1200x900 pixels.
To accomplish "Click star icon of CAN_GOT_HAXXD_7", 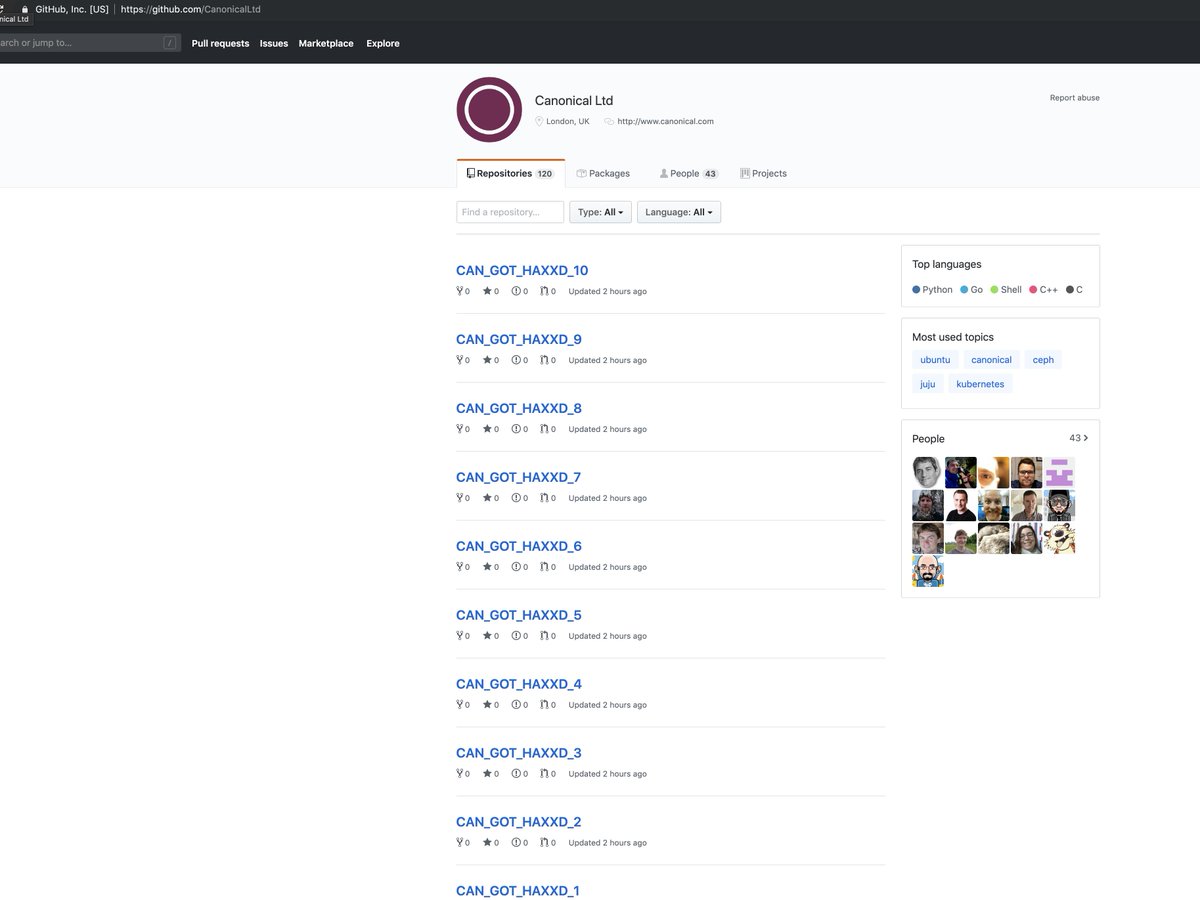I will (488, 499).
